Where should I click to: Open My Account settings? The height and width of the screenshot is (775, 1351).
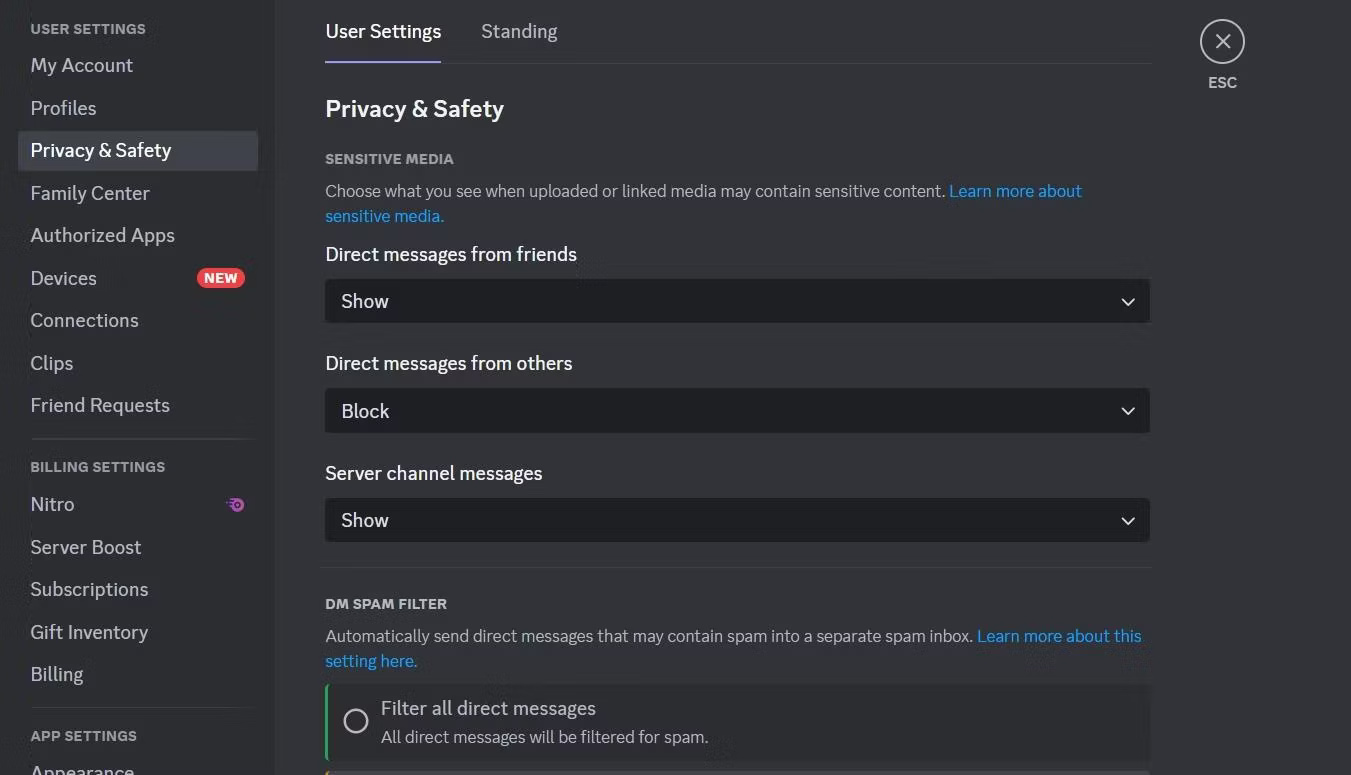coord(81,65)
